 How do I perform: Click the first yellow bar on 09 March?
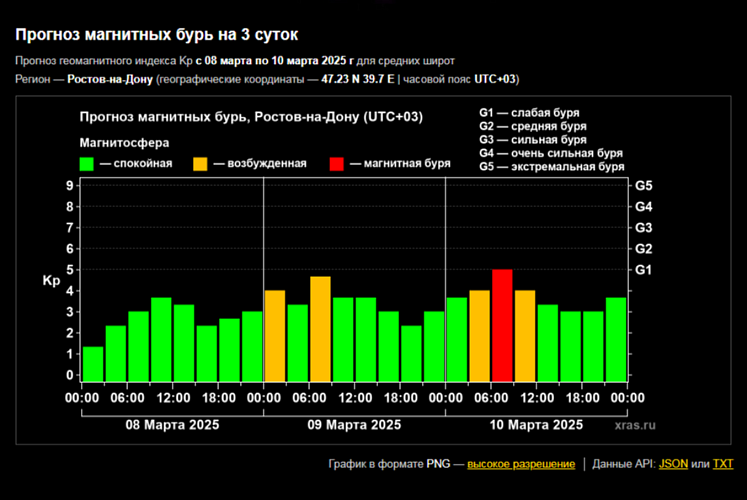click(274, 336)
